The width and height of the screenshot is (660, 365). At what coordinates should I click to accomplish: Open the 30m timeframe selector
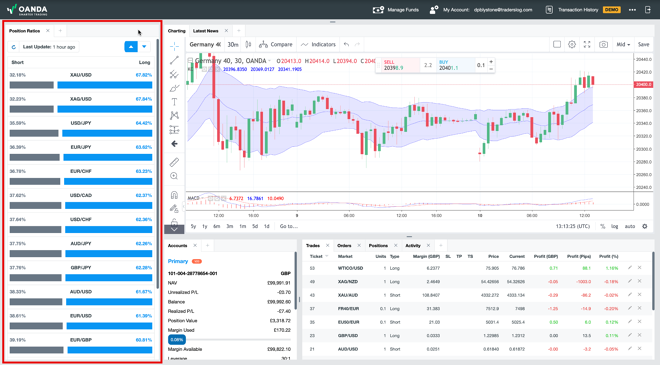pos(233,44)
